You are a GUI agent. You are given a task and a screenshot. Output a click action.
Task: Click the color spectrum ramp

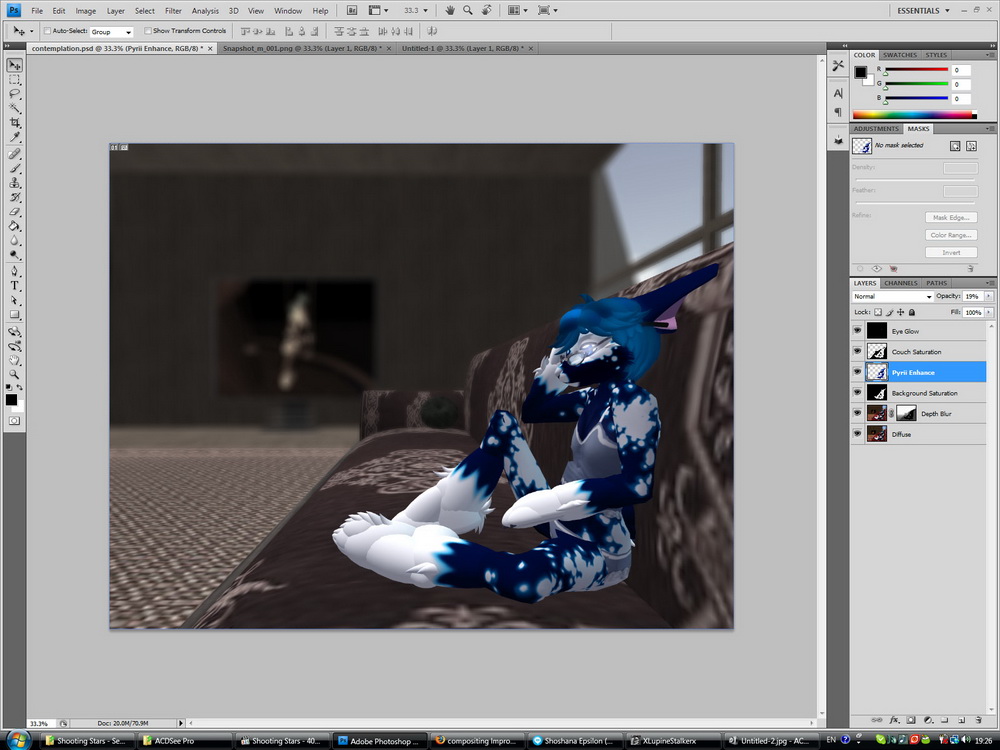point(915,115)
